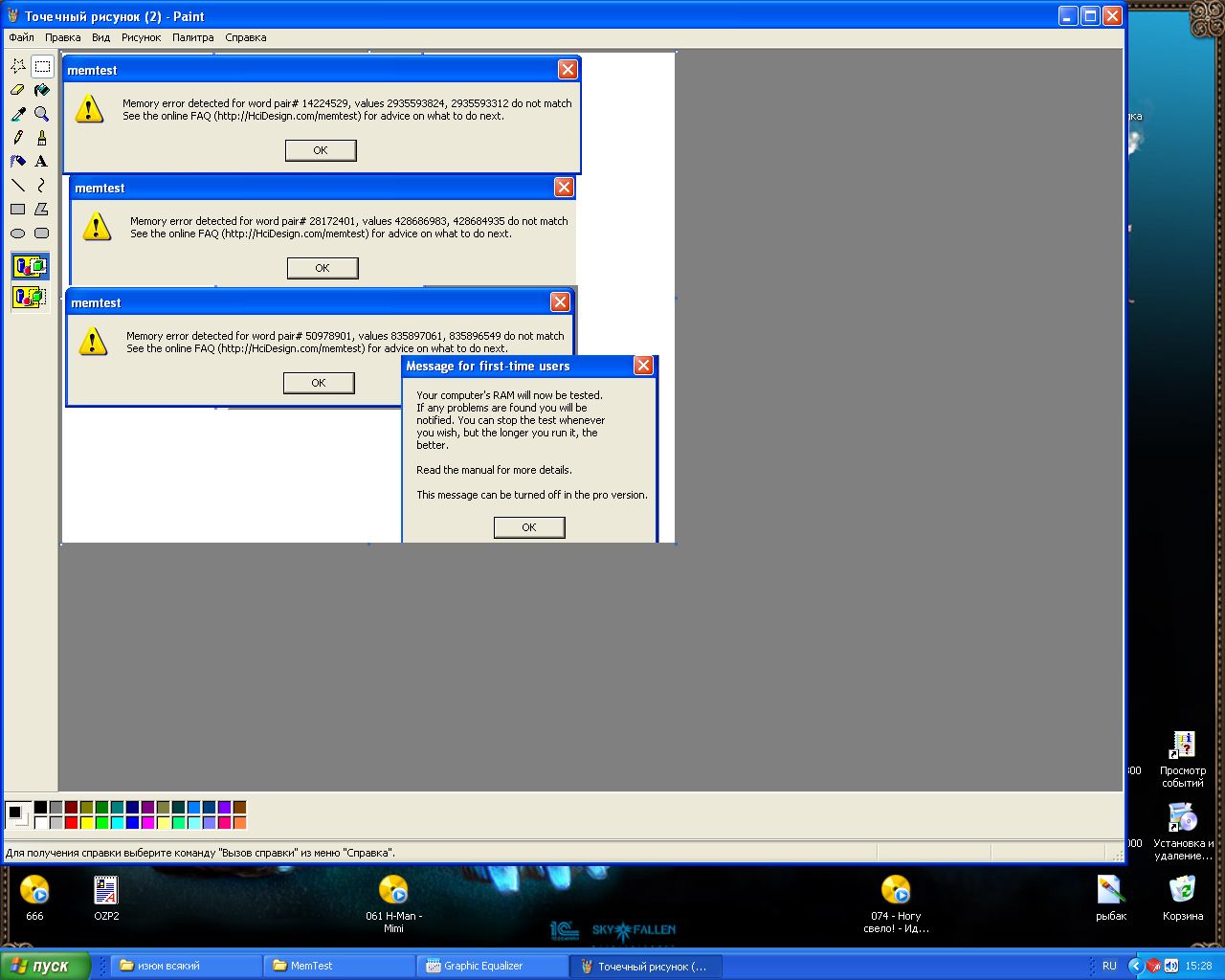Switch to Graphic Equalizer on the taskbar
Viewport: 1225px width, 980px height.
click(x=493, y=966)
